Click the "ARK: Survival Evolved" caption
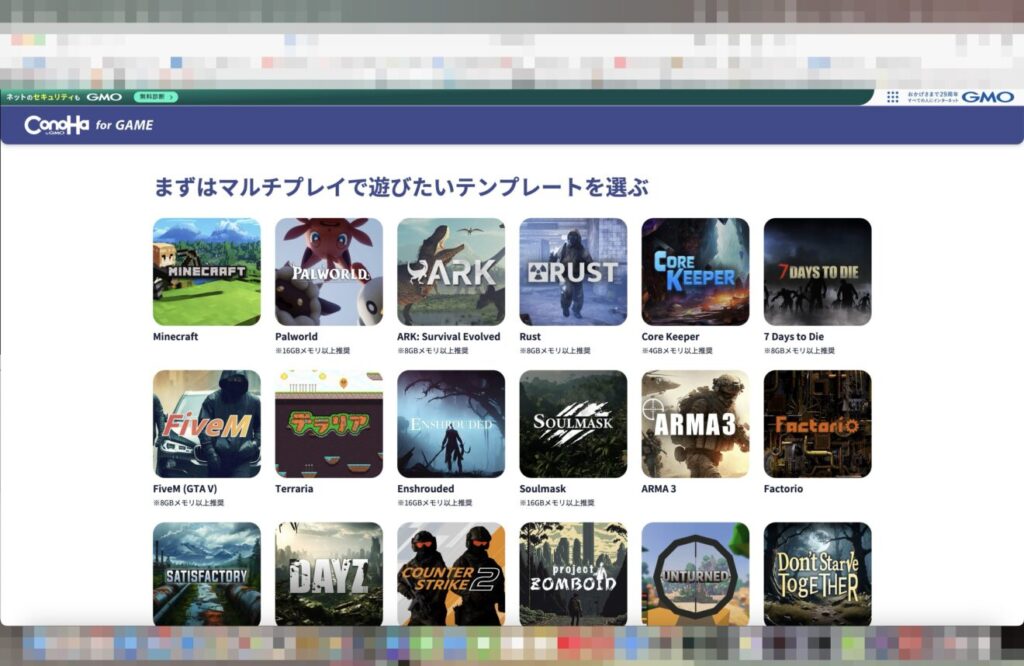 [448, 336]
